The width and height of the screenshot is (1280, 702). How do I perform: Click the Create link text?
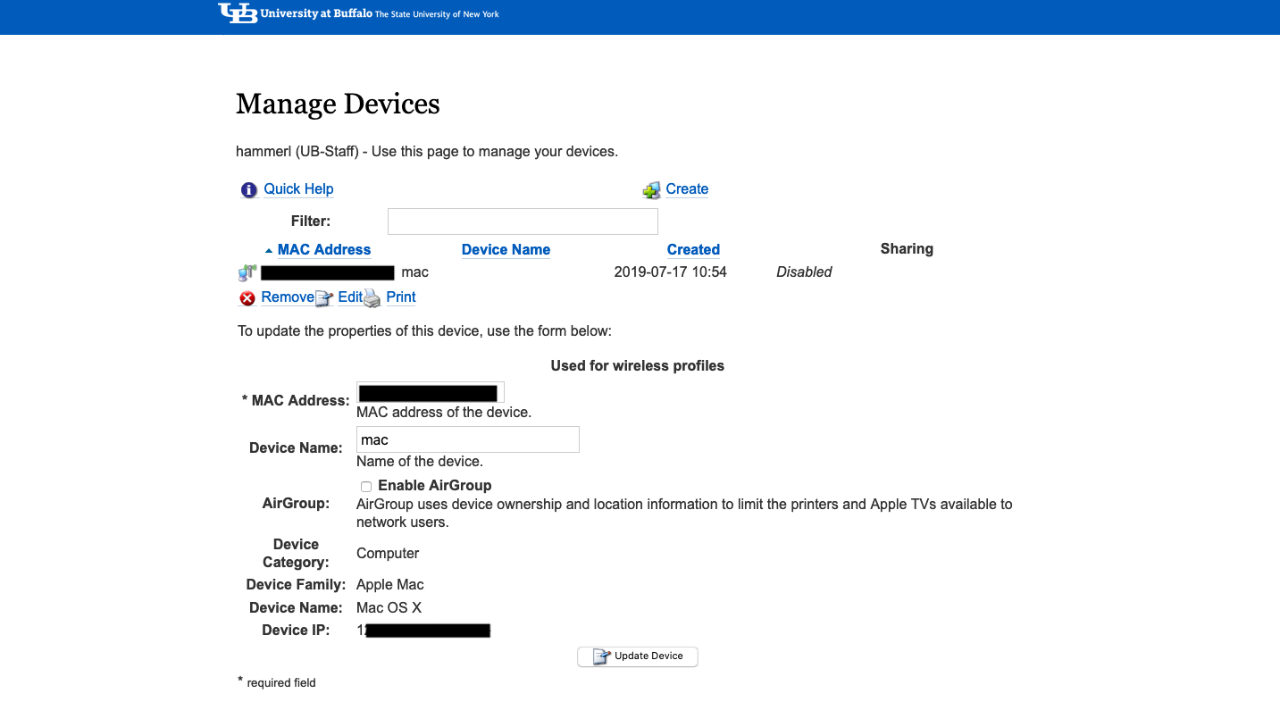point(687,189)
